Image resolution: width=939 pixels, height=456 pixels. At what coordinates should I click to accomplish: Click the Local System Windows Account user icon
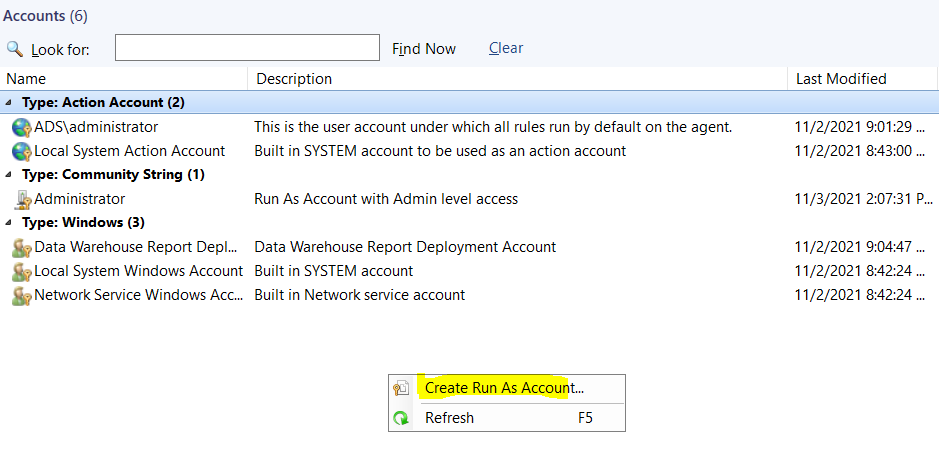22,271
